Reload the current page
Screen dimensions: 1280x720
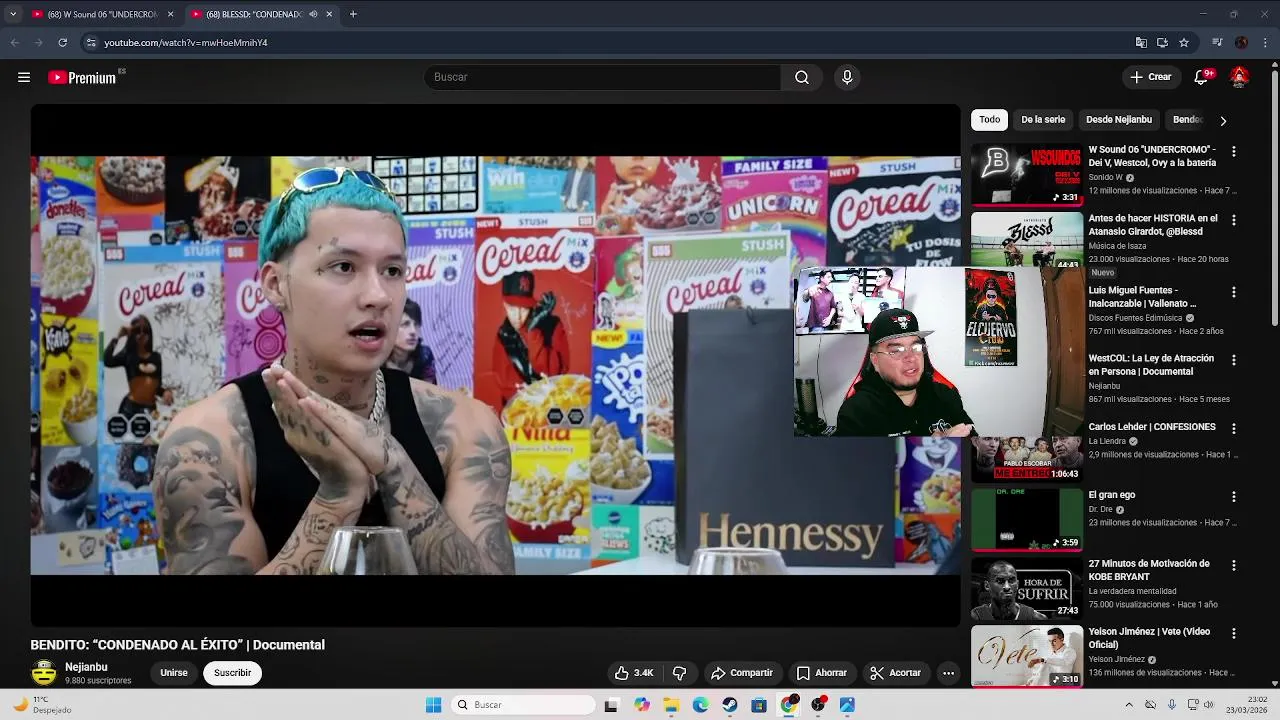tap(62, 43)
